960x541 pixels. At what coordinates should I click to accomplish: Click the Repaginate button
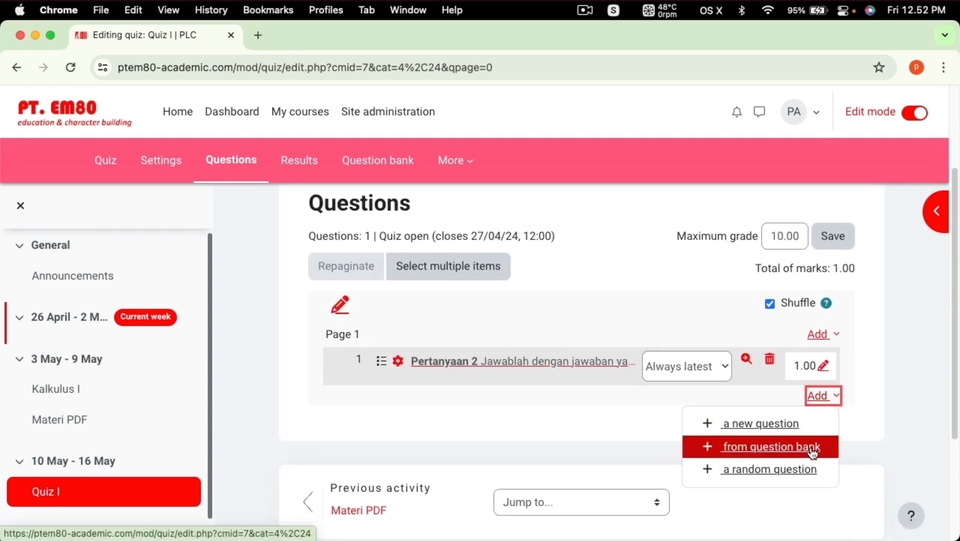[346, 266]
